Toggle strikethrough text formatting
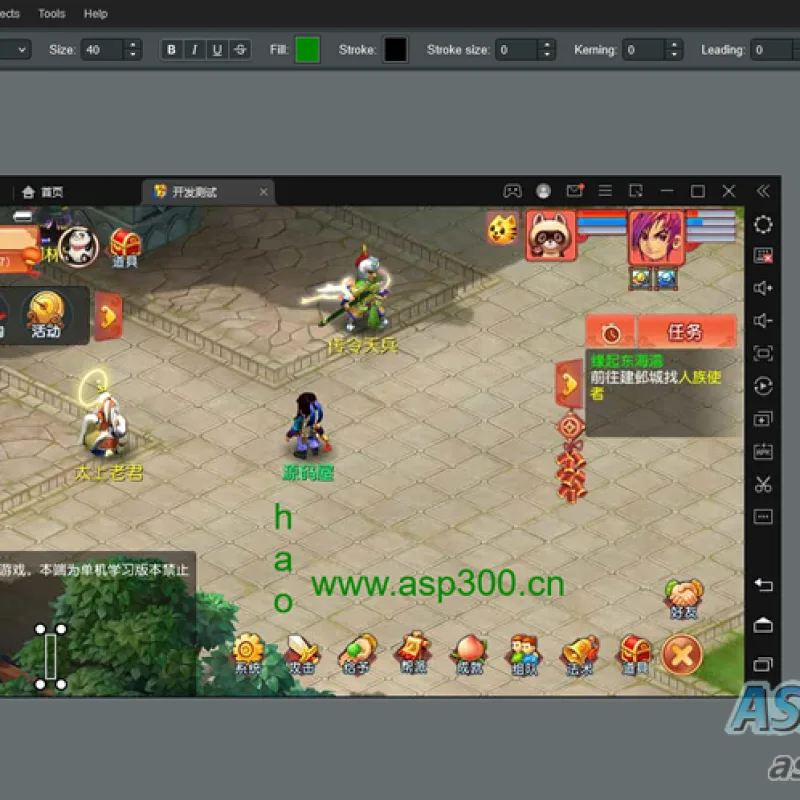This screenshot has height=800, width=800. [x=240, y=50]
